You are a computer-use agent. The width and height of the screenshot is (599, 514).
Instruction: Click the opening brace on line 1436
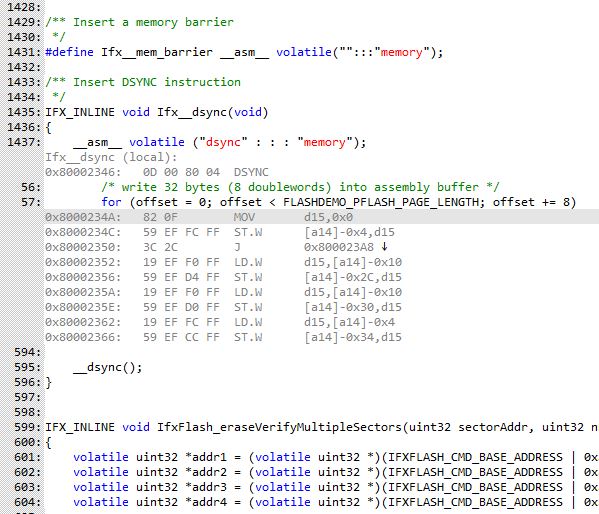pos(49,127)
